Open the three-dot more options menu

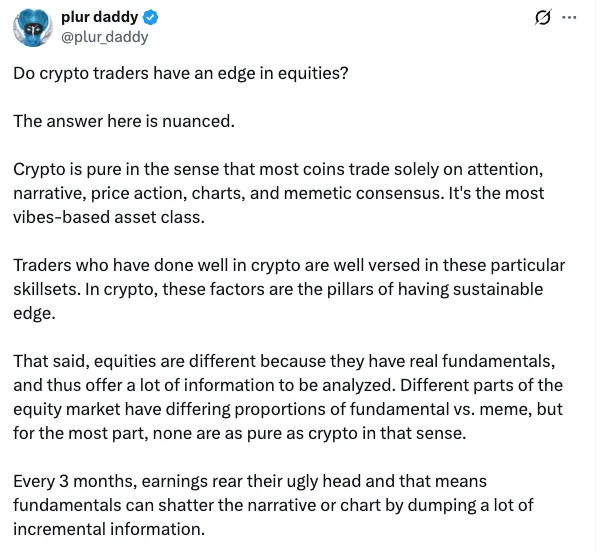pos(570,18)
